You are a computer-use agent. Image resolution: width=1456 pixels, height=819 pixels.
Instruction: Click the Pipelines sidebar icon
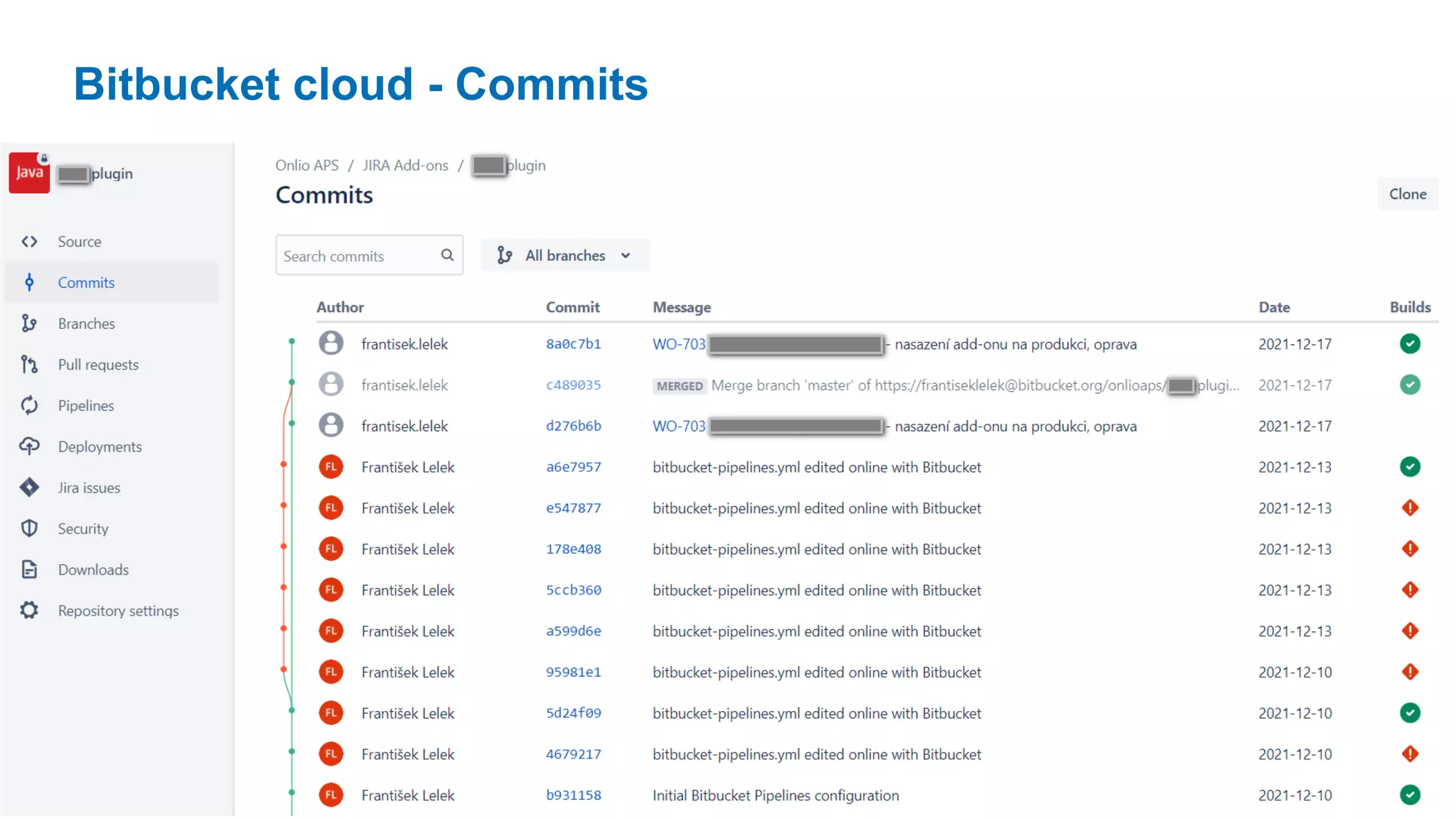click(x=29, y=405)
